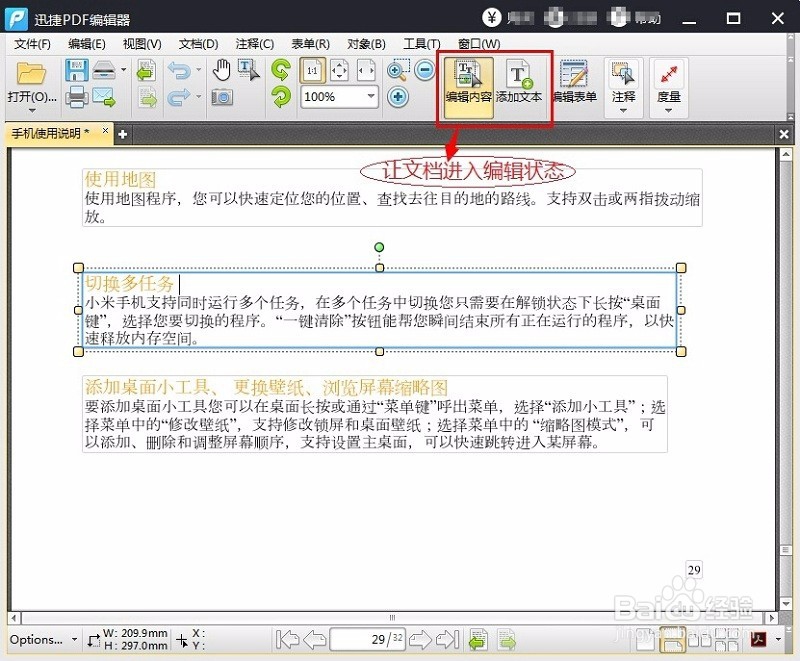
Task: Add a new tab with plus button
Action: point(122,135)
